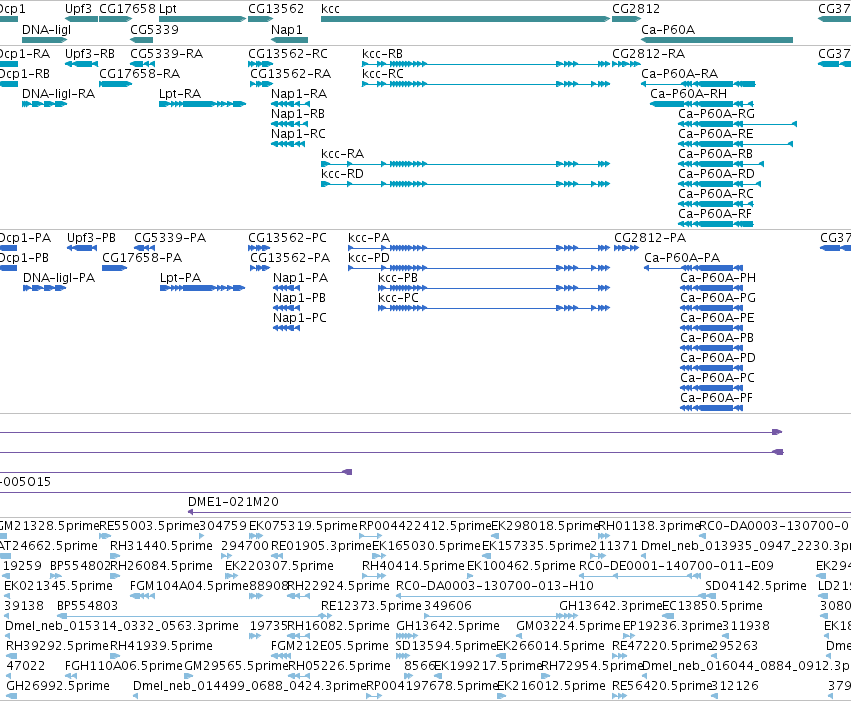Click the Ca-P60A-RE transcript label
This screenshot has height=701, width=851.
(x=716, y=133)
